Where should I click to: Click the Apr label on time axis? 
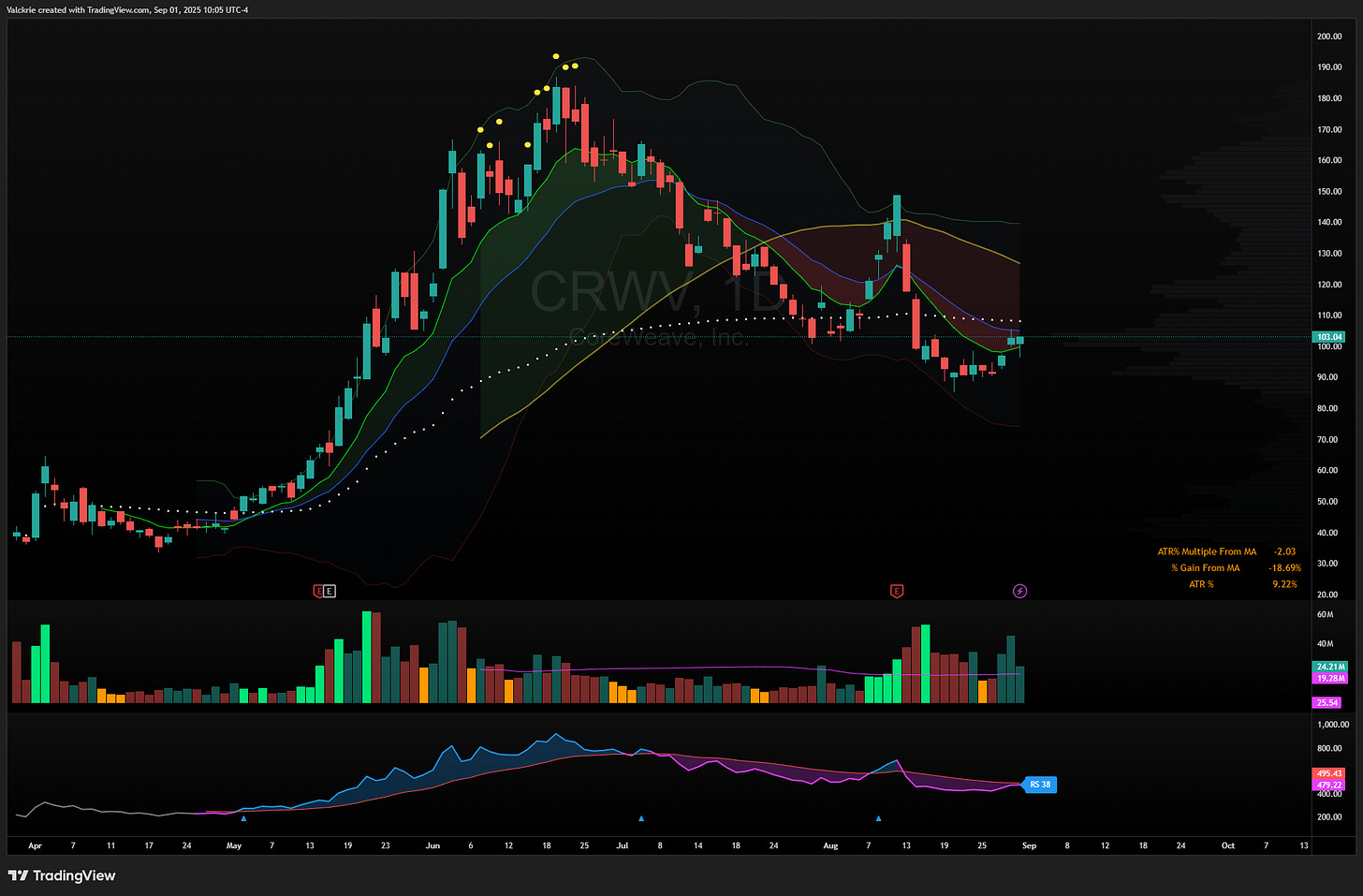[35, 845]
